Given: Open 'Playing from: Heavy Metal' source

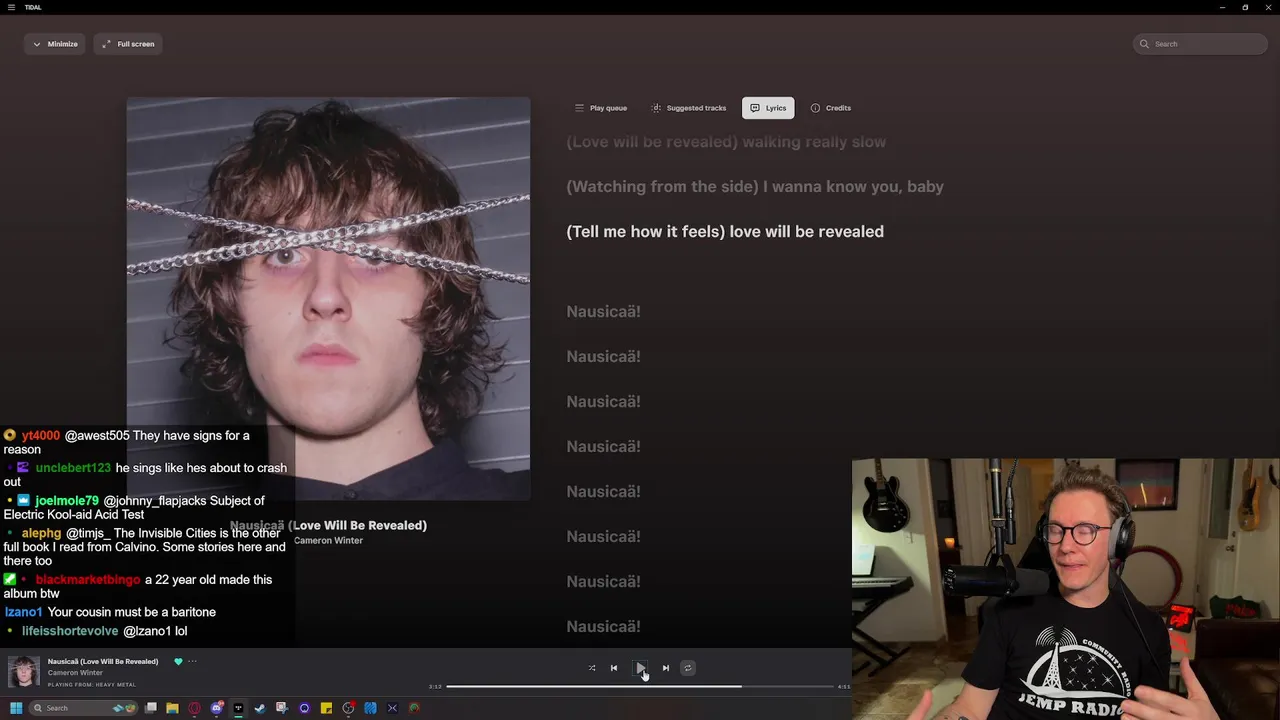Looking at the screenshot, I should pyautogui.click(x=92, y=685).
